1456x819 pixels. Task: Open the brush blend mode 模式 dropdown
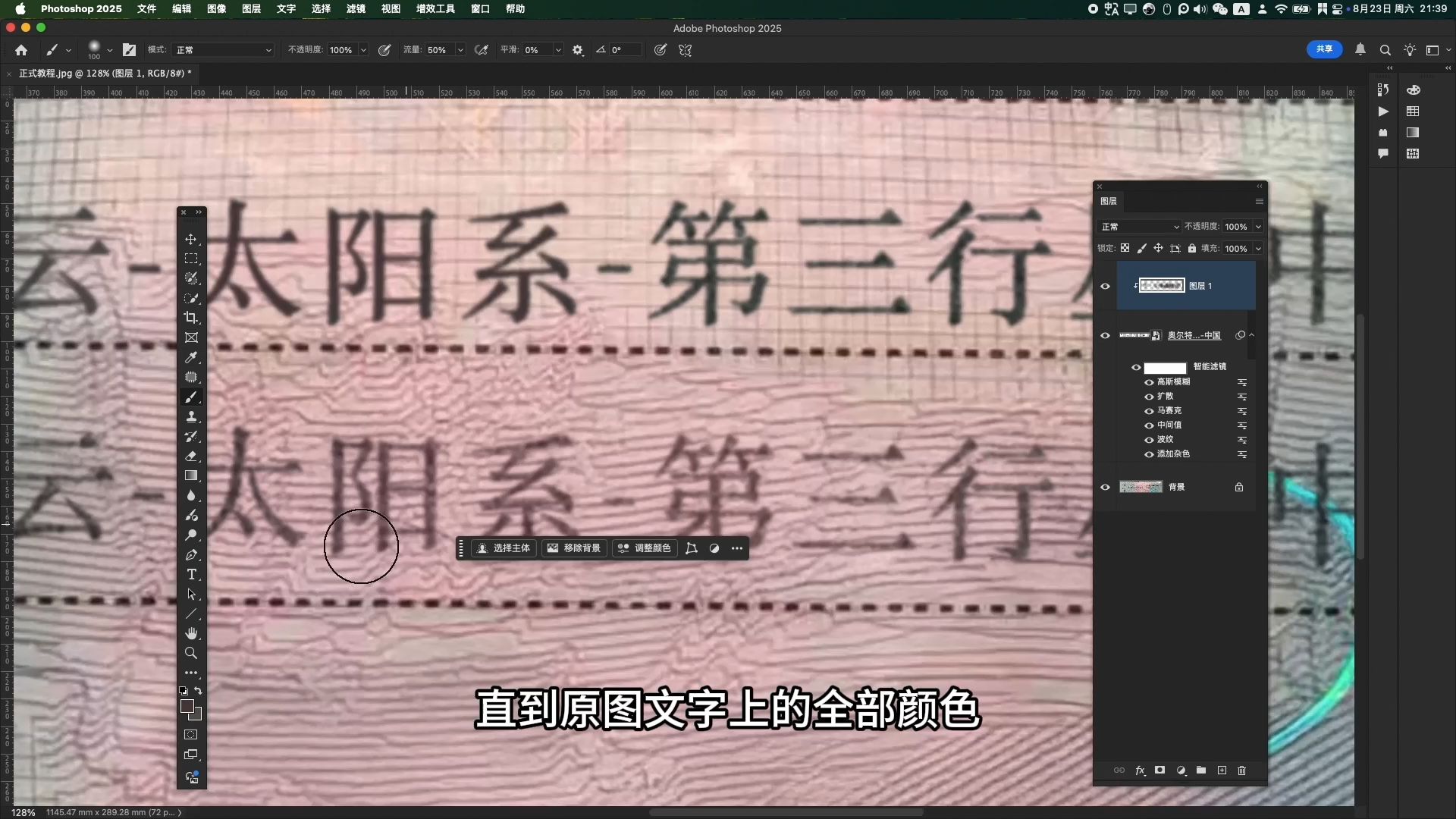point(223,50)
